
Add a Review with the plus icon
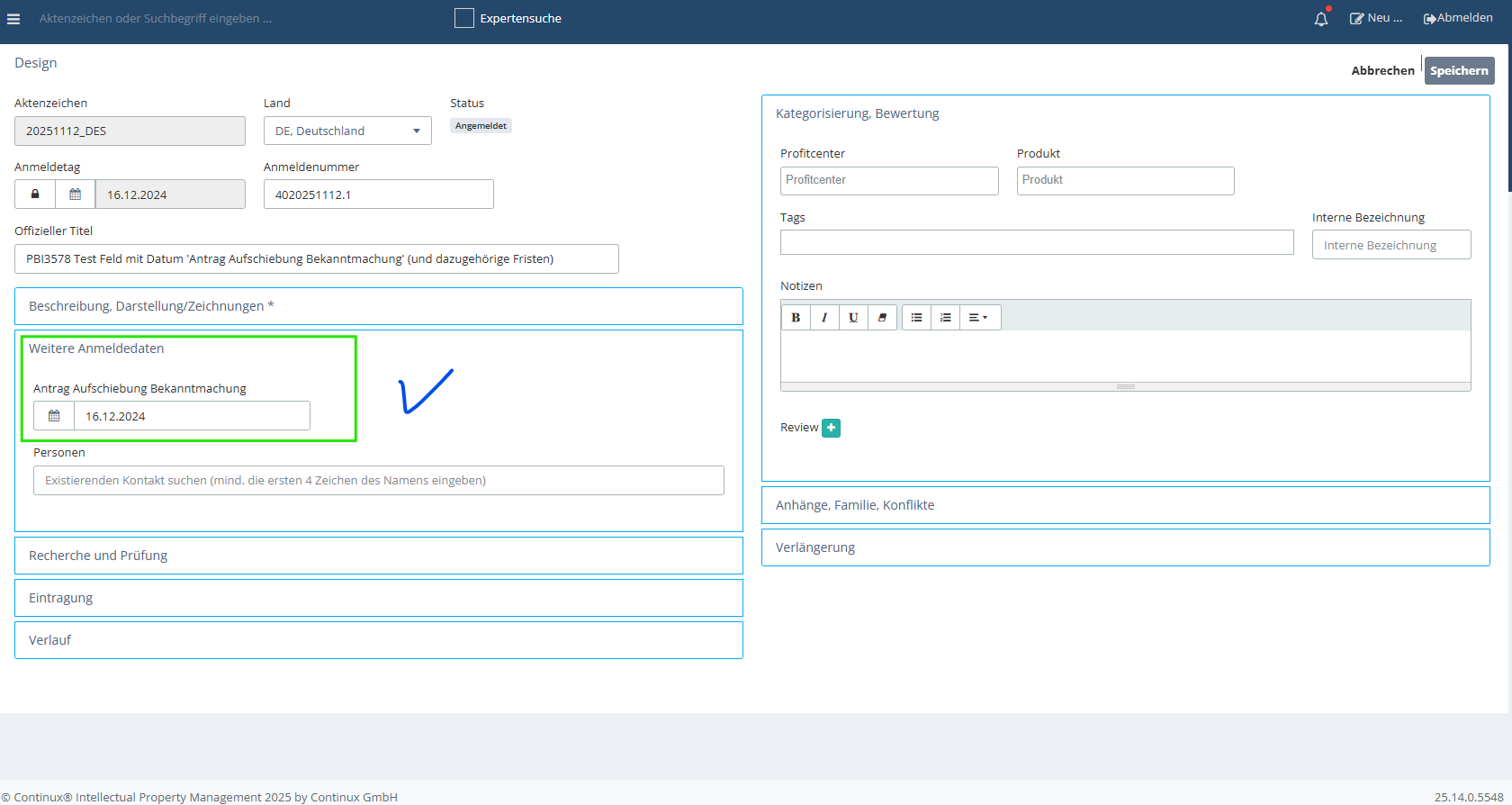832,428
